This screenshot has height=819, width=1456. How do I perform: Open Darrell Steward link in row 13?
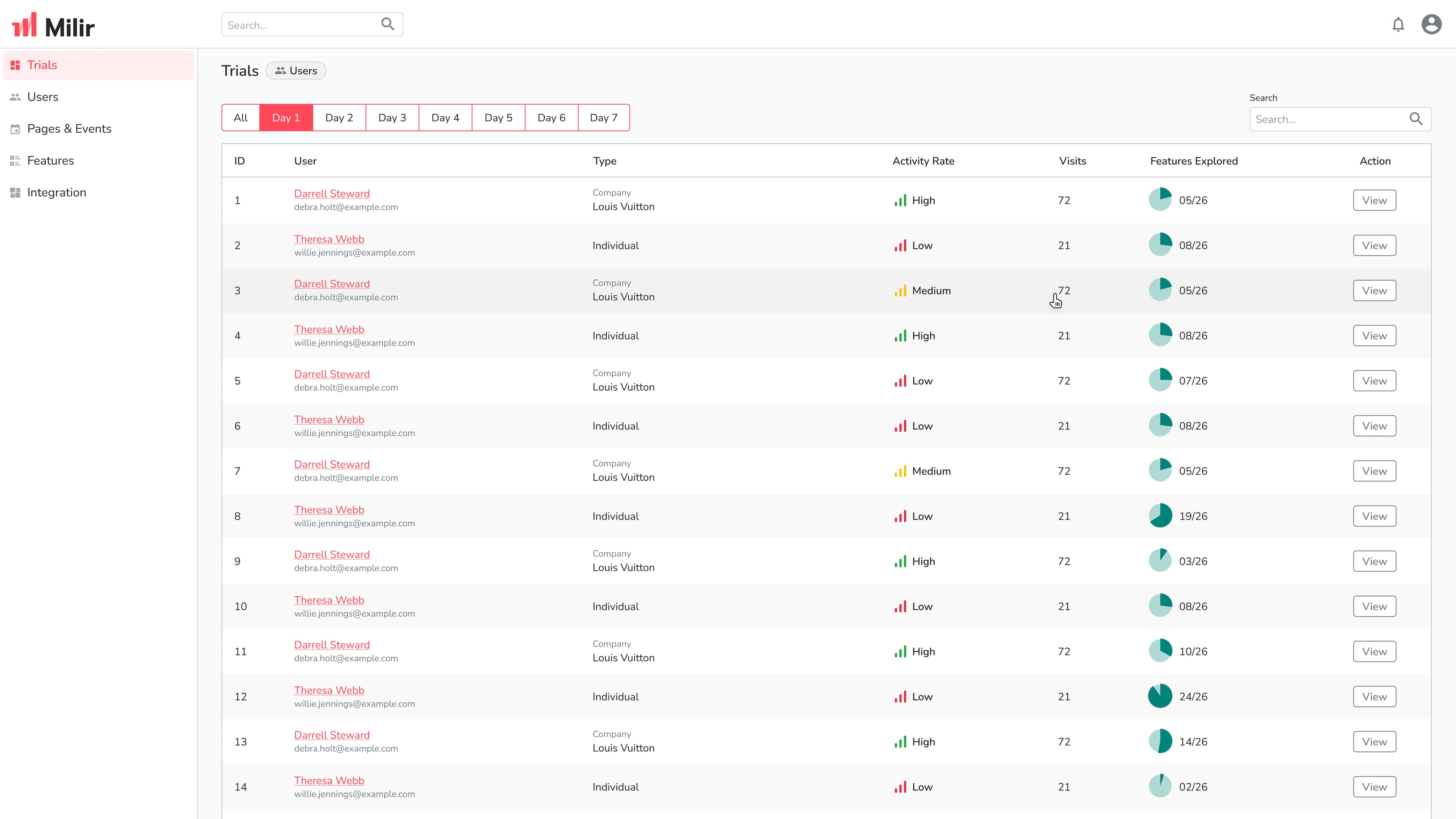coord(332,735)
